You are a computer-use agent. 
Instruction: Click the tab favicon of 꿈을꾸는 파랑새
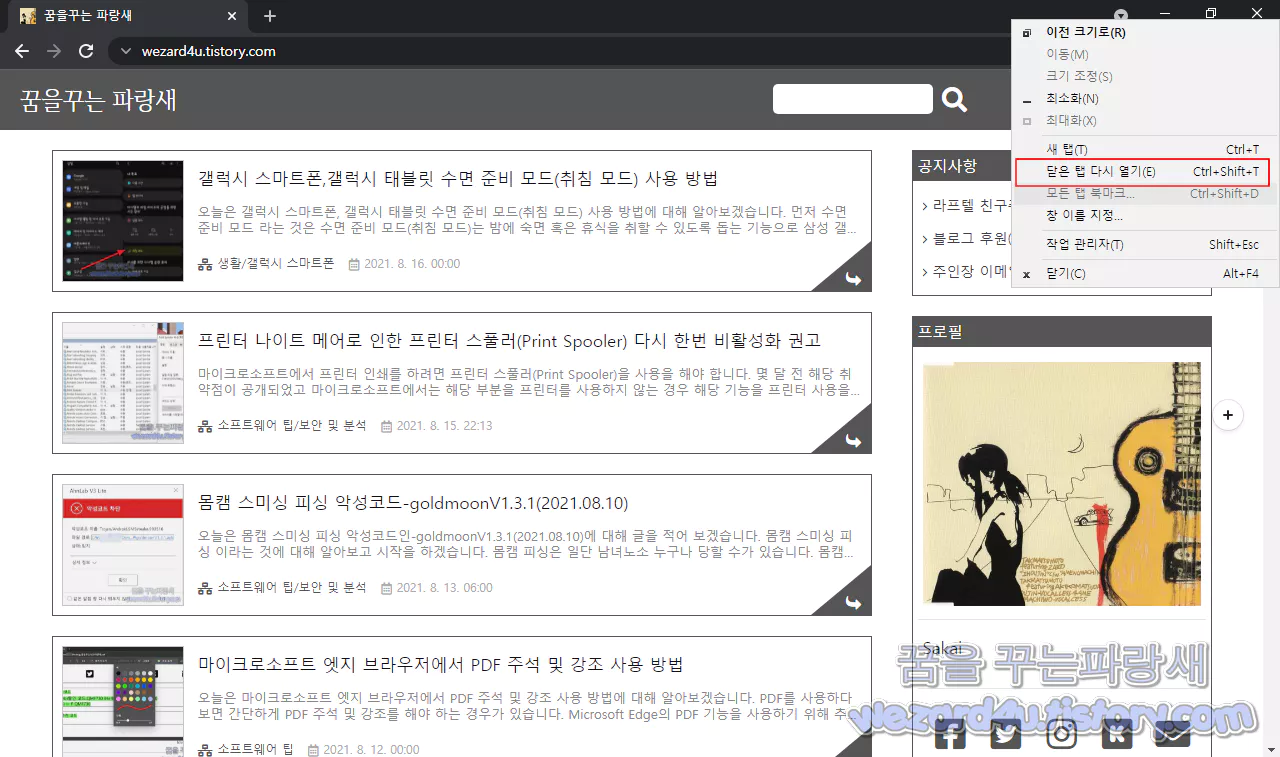tap(28, 16)
